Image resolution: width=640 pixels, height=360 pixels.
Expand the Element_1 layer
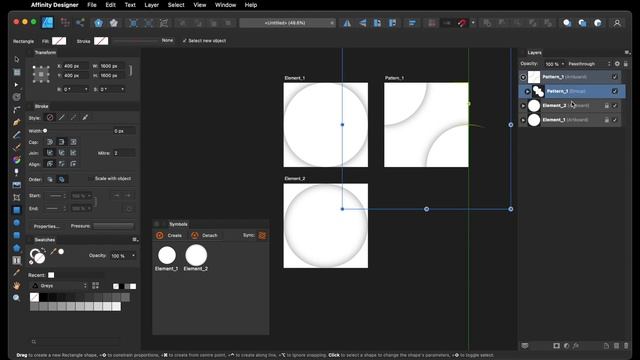523,120
